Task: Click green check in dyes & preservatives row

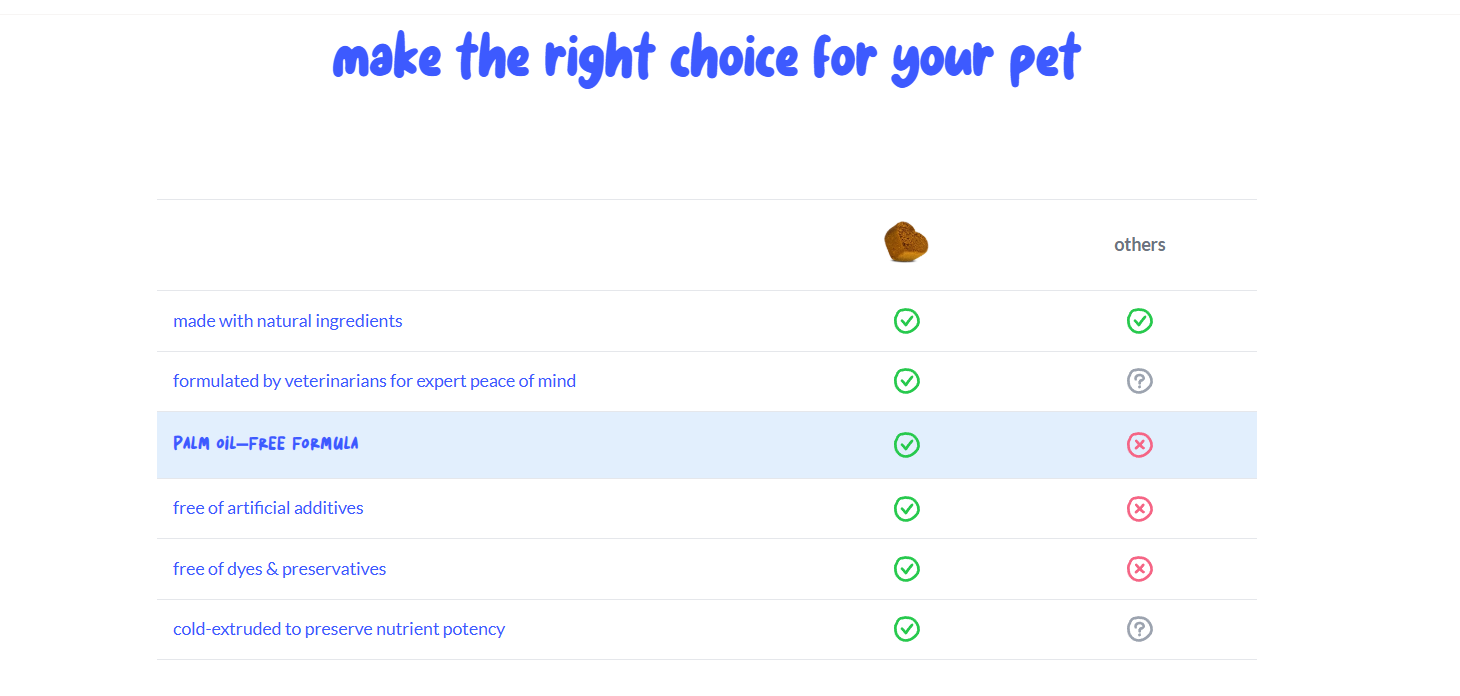Action: 907,569
